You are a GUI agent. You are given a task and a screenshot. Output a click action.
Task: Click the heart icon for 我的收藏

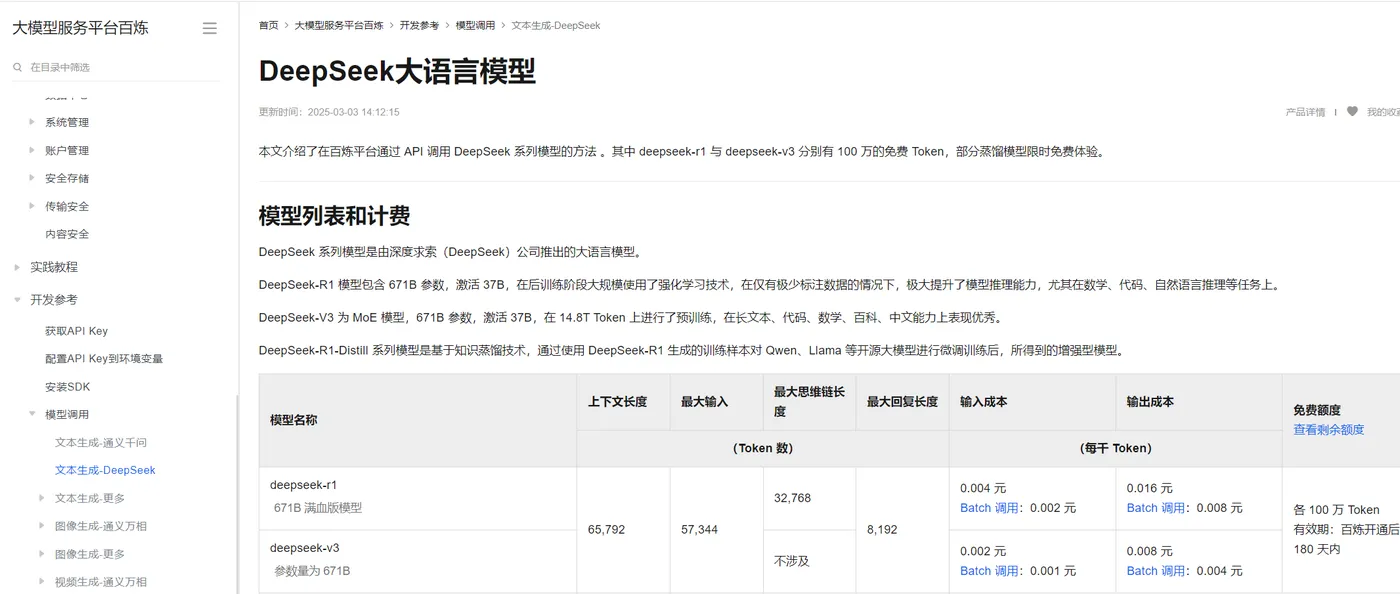pyautogui.click(x=1352, y=111)
